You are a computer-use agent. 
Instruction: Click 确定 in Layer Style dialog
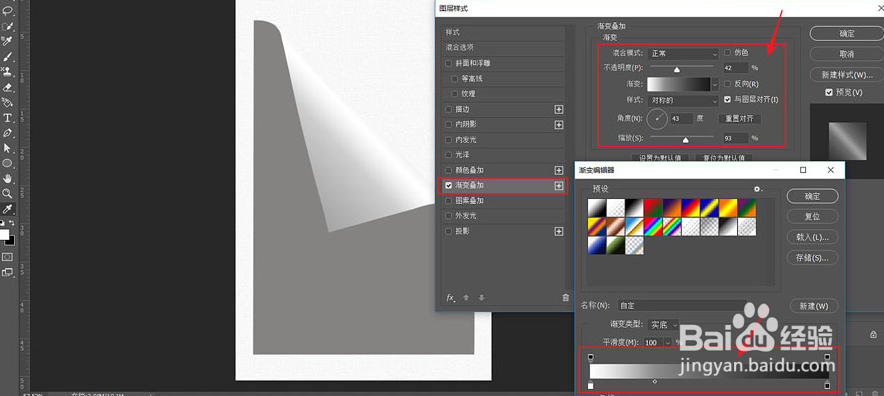[x=847, y=34]
